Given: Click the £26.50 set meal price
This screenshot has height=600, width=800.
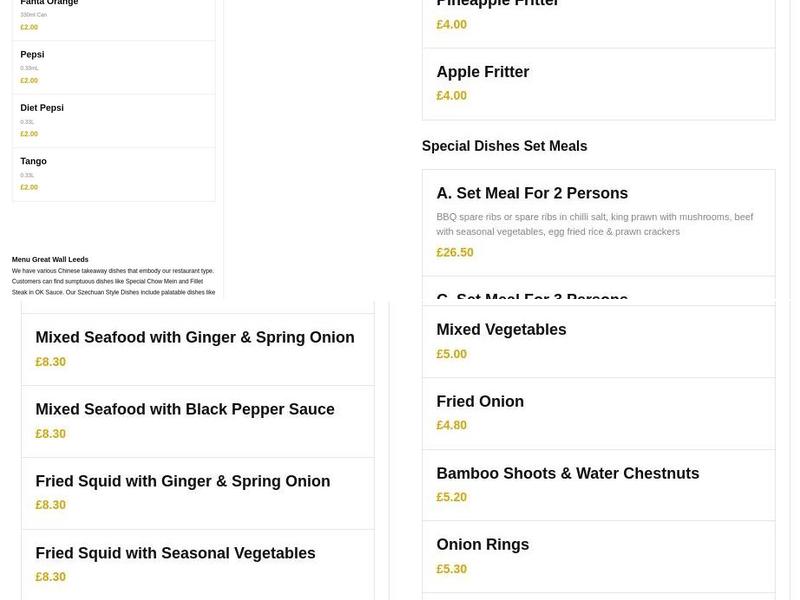Looking at the screenshot, I should pyautogui.click(x=455, y=252).
